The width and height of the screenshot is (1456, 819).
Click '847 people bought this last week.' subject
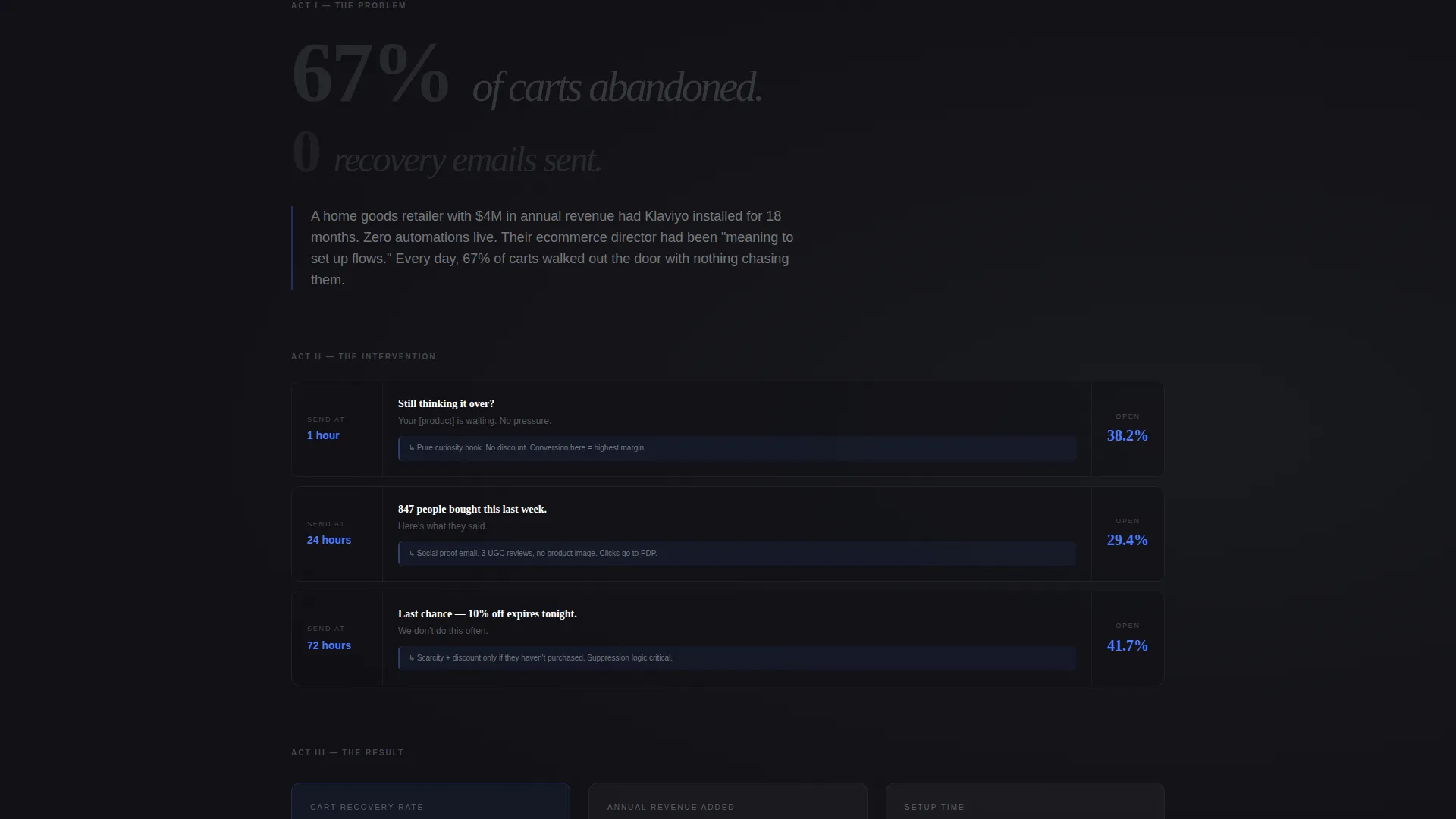click(472, 509)
